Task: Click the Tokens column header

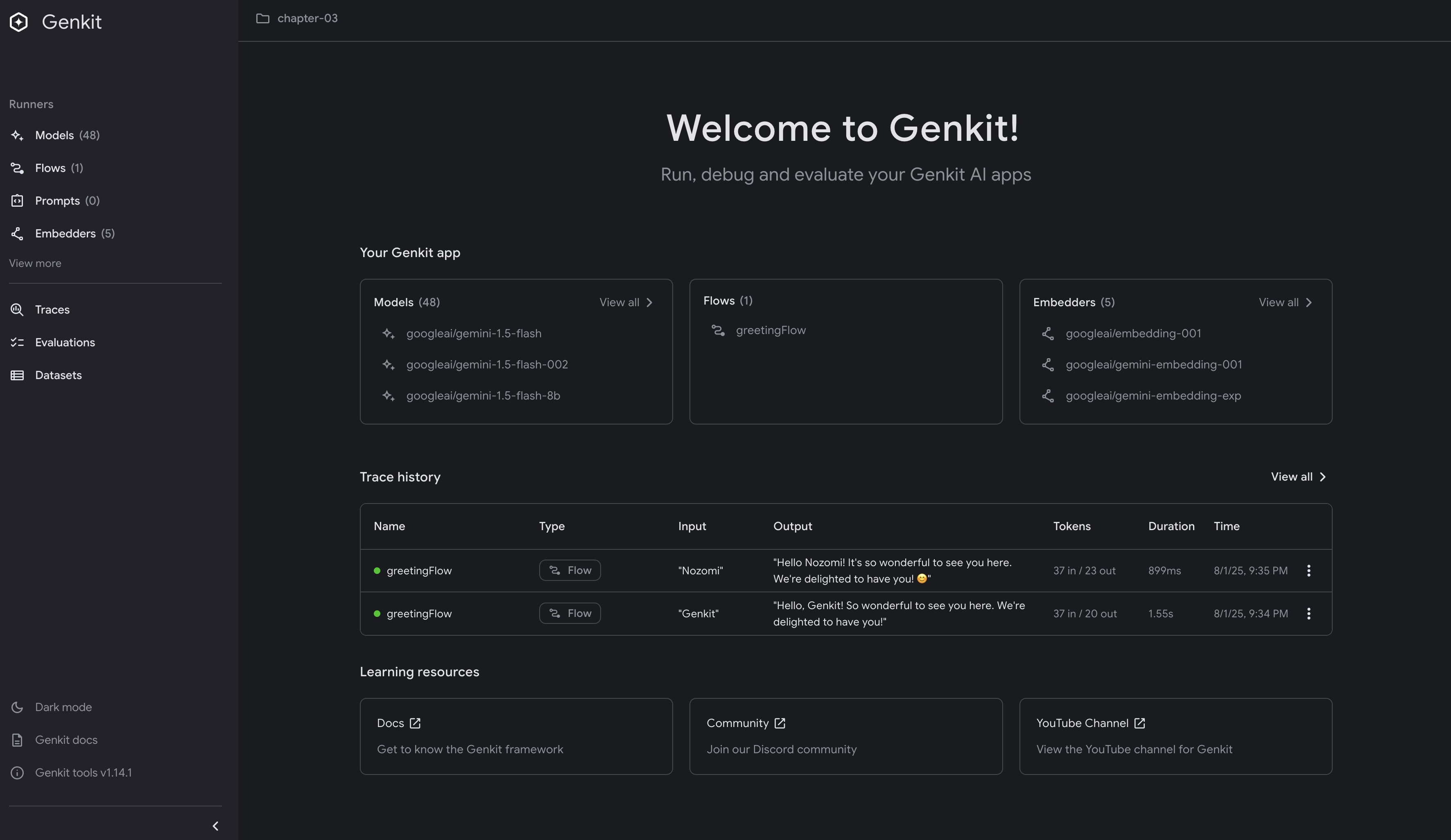Action: [1071, 527]
